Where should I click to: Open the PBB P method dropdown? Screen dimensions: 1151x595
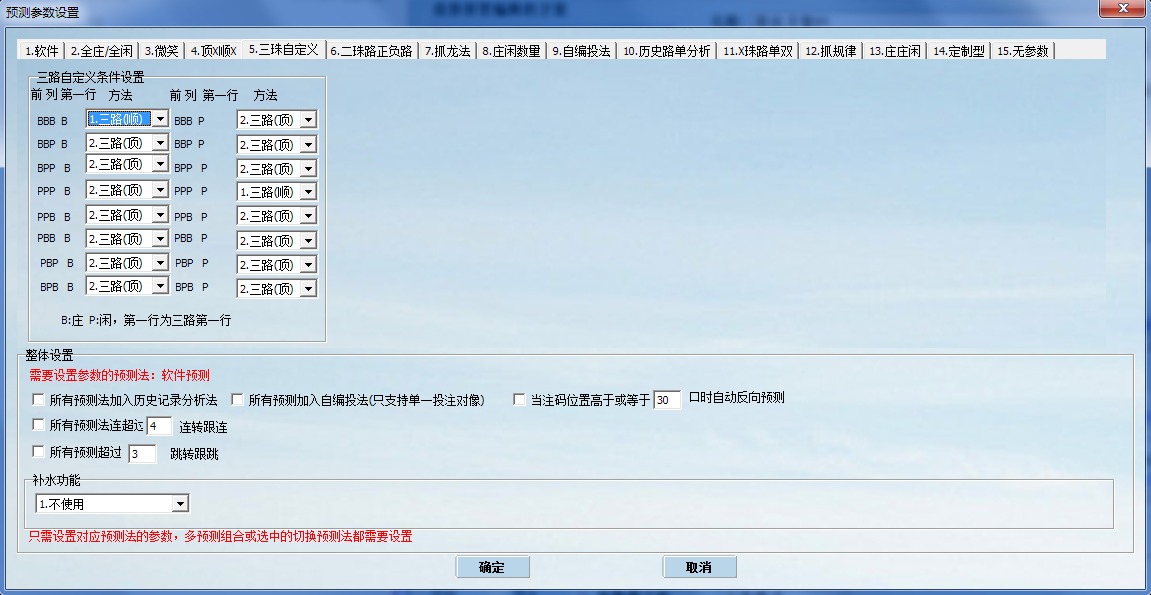click(307, 238)
